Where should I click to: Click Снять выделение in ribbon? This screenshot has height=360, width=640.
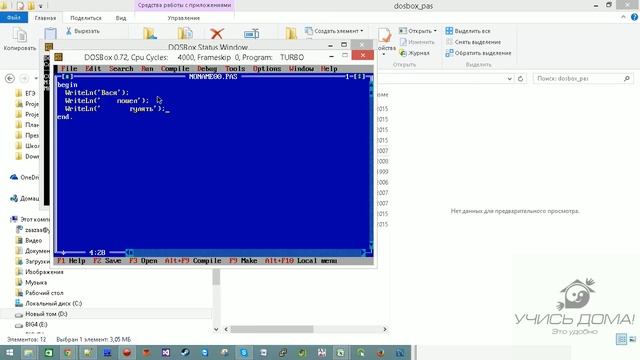[x=473, y=42]
